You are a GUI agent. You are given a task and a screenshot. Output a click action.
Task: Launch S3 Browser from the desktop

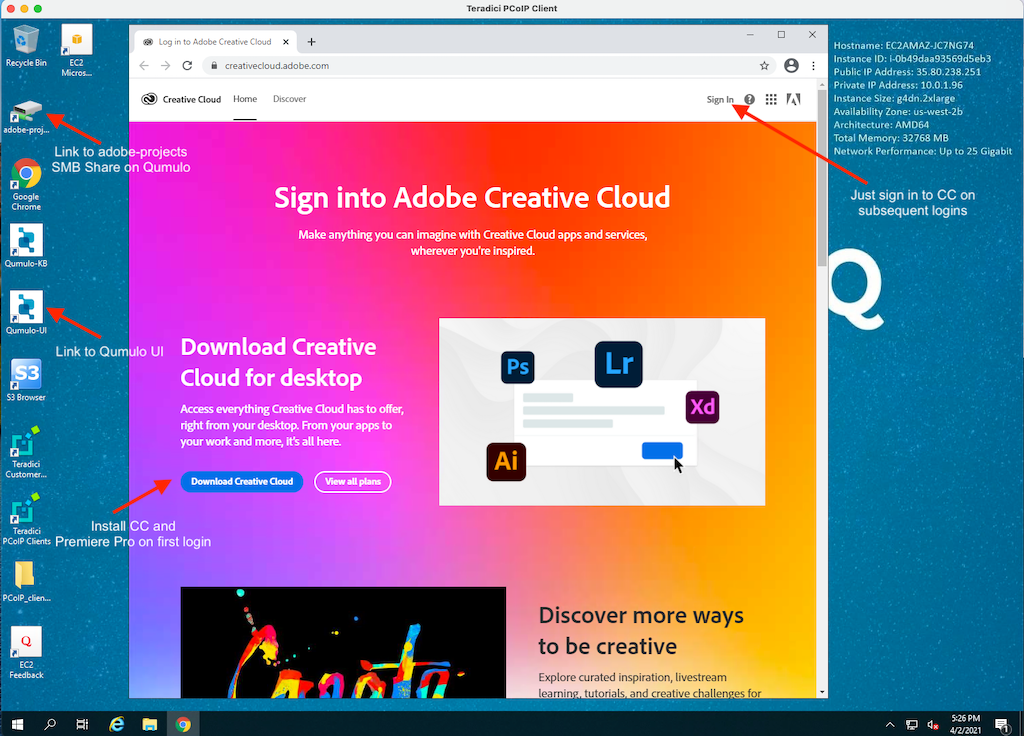click(x=26, y=380)
